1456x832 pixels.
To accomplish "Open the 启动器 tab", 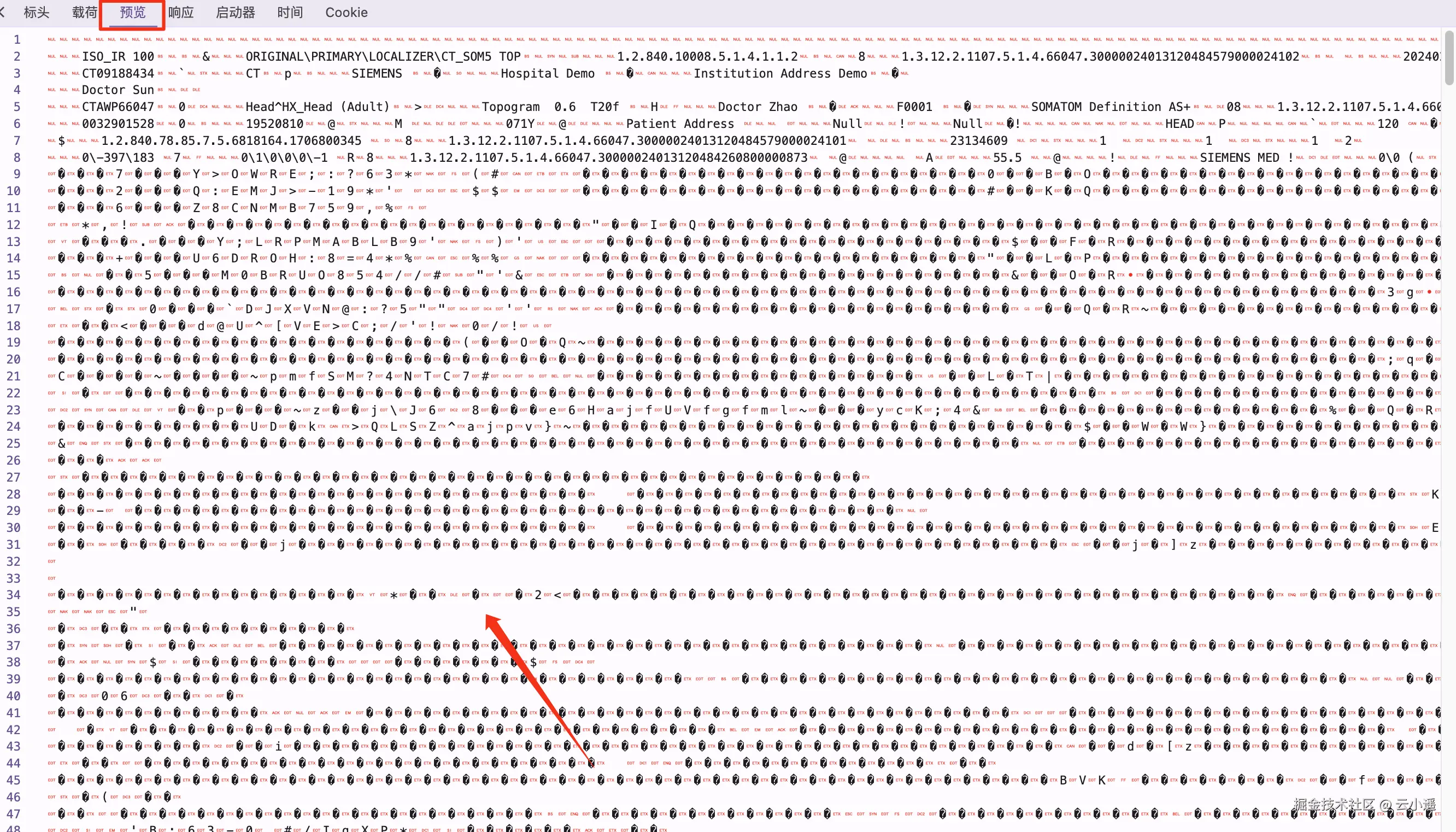I will [x=236, y=13].
